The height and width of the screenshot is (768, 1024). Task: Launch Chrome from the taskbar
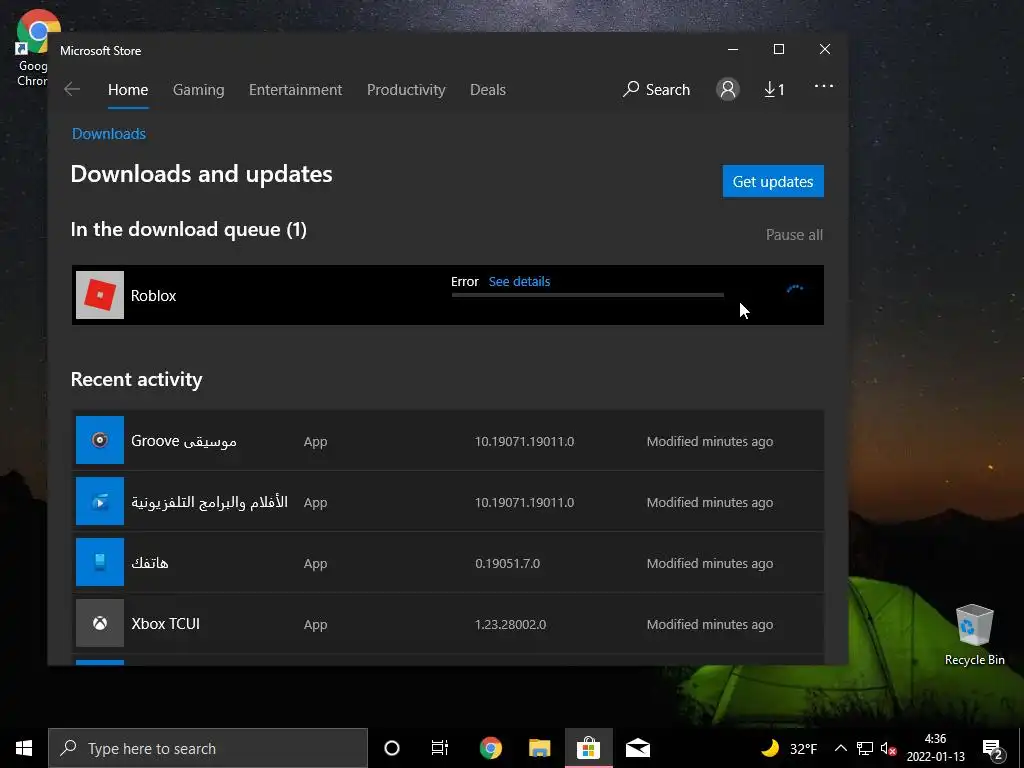click(490, 748)
